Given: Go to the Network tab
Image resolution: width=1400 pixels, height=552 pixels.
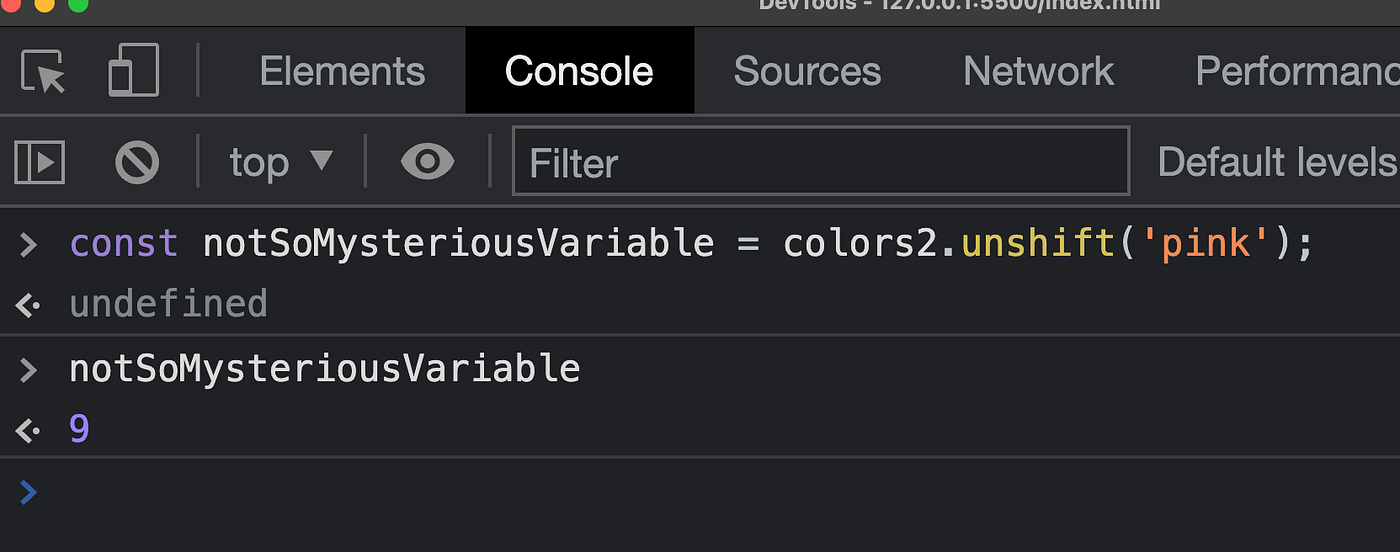Looking at the screenshot, I should click(x=1038, y=71).
